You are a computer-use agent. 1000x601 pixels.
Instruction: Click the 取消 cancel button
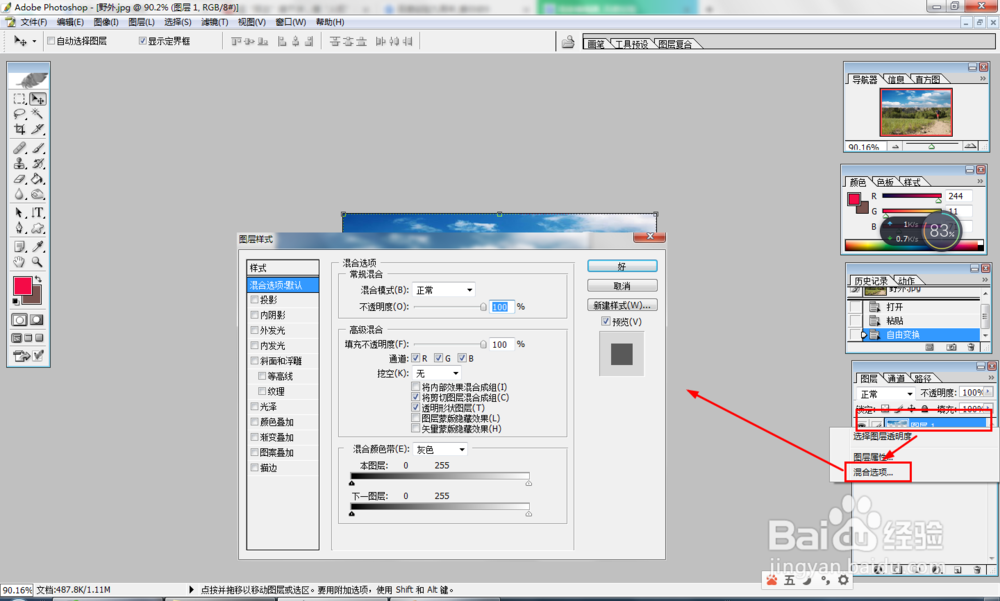[x=622, y=286]
